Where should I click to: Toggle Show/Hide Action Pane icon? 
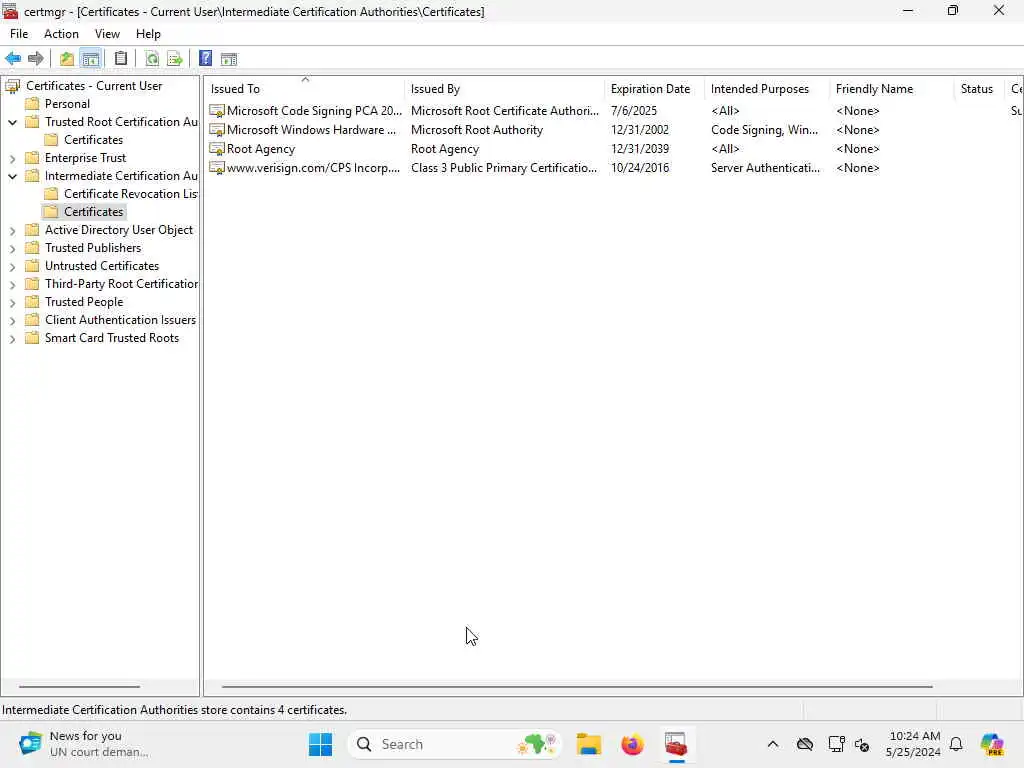point(229,59)
